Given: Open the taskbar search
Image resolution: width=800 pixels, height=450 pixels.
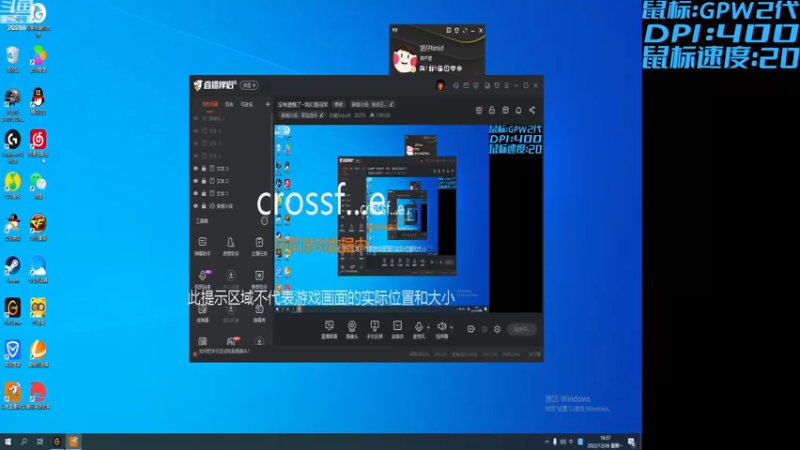Looking at the screenshot, I should pos(24,442).
